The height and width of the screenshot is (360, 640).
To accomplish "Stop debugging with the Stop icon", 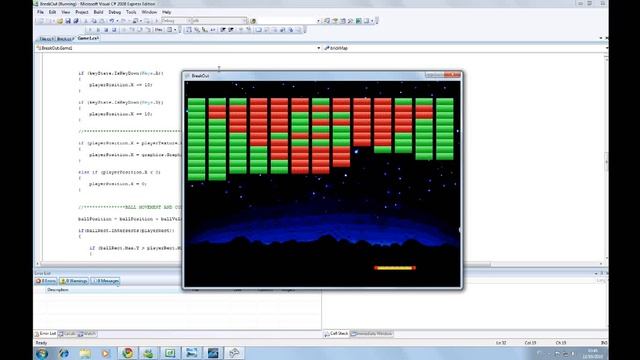I will tap(106, 30).
